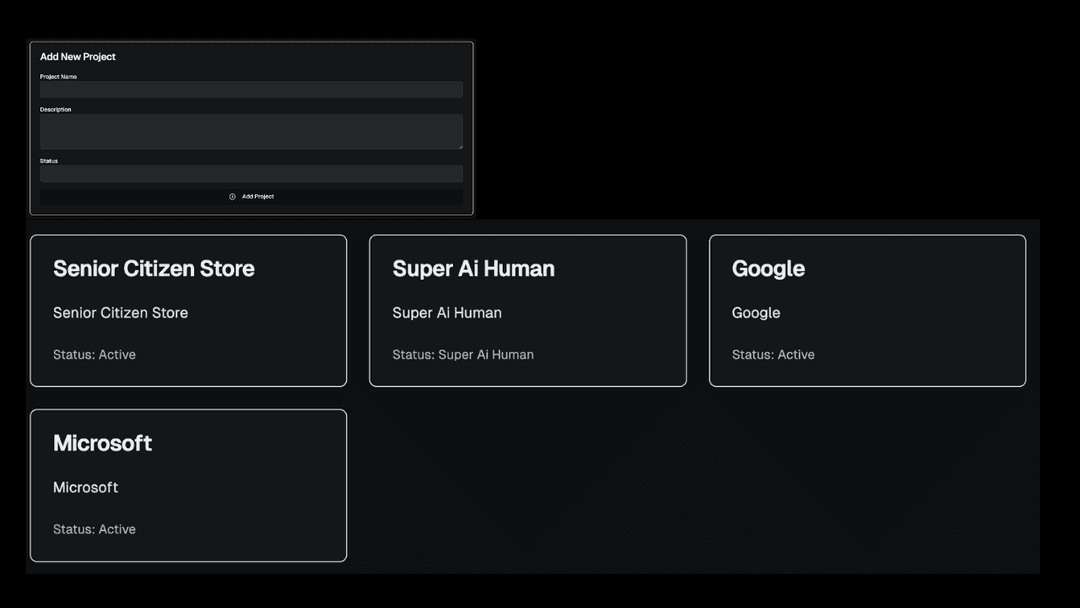Viewport: 1080px width, 608px height.
Task: Select the Microsoft project card title
Action: [102, 443]
